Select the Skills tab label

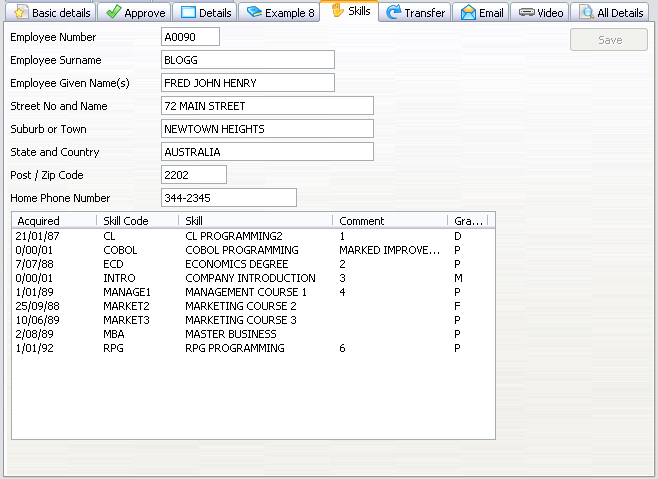click(359, 11)
